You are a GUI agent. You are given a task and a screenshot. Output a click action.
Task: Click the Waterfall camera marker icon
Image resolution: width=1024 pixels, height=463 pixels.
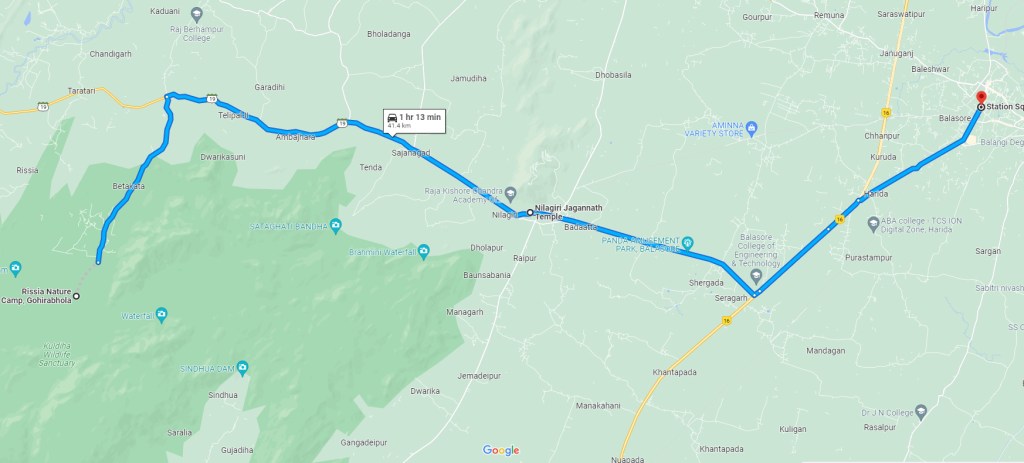(x=161, y=315)
